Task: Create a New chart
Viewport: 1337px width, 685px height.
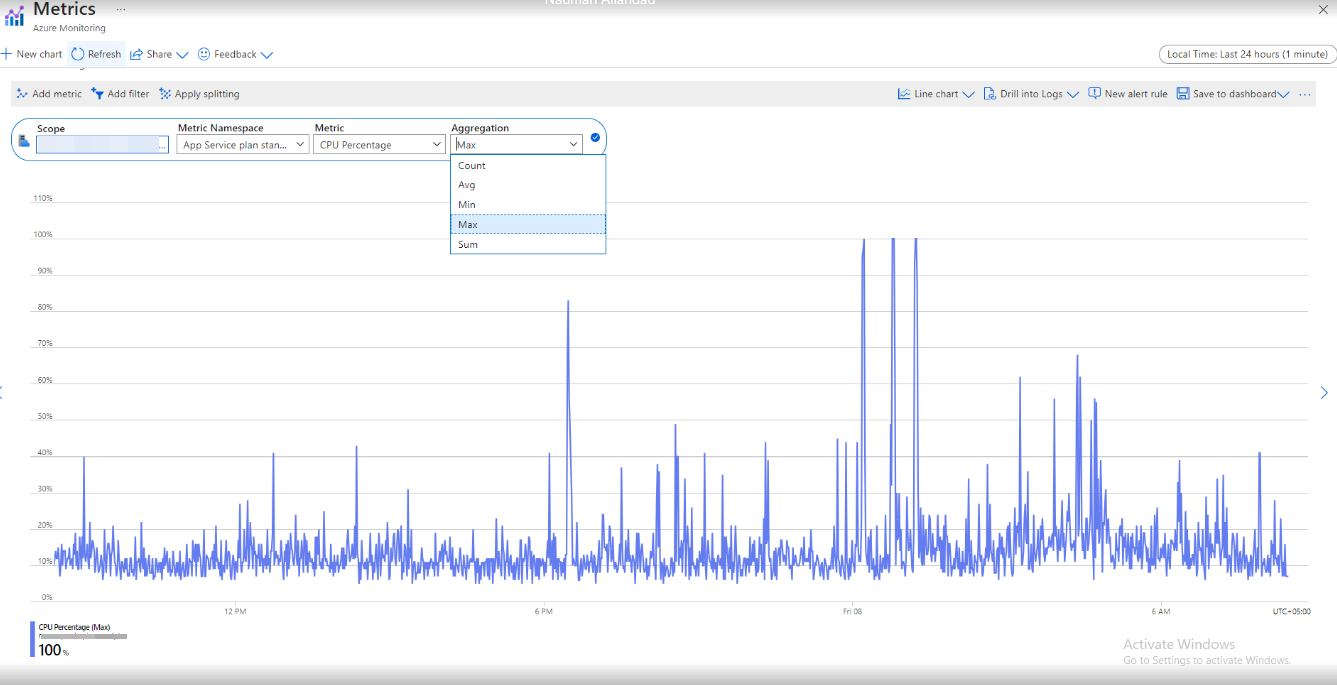Action: [x=32, y=54]
